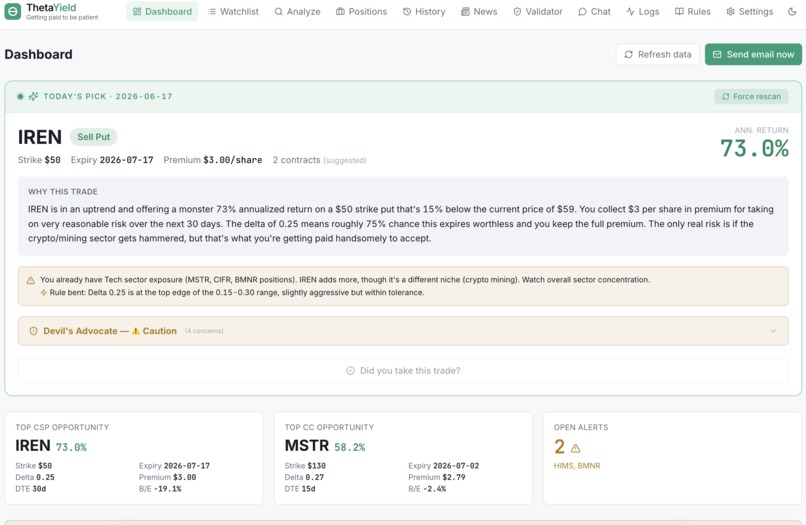Open the Top CSP Opportunity IREN card
Viewport: 806px width, 525px height.
[x=134, y=458]
